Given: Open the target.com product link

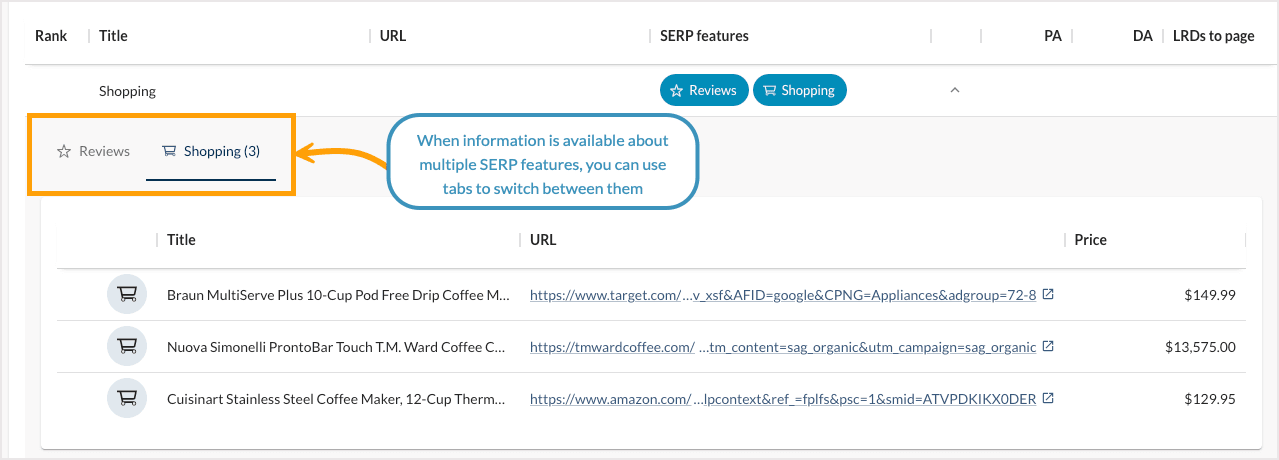Looking at the screenshot, I should (x=782, y=296).
